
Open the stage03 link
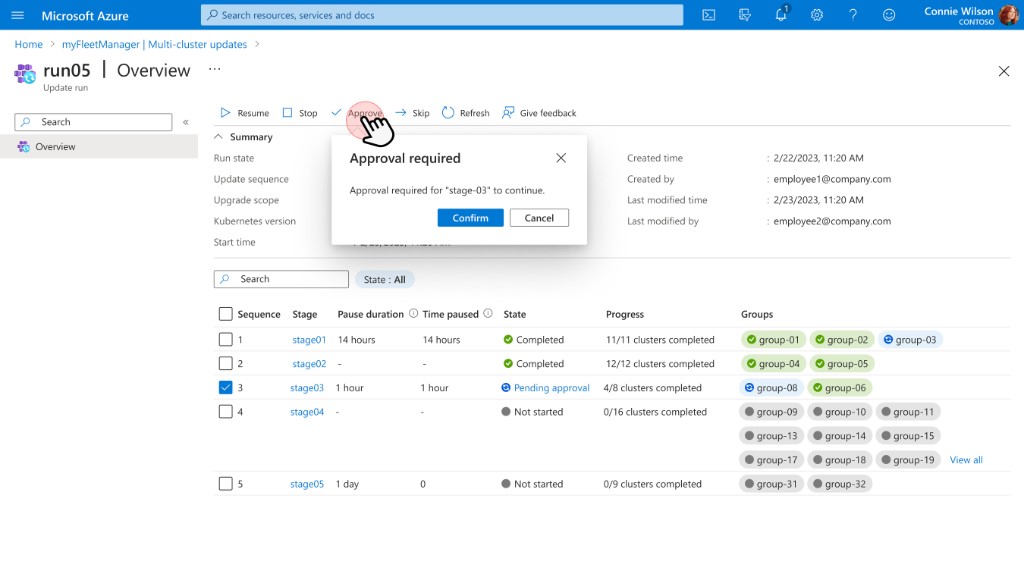307,387
